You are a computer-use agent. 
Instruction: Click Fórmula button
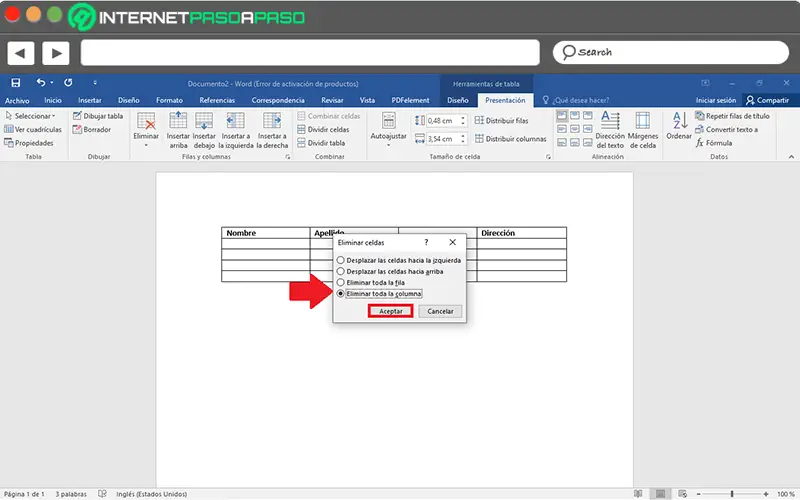click(x=714, y=143)
